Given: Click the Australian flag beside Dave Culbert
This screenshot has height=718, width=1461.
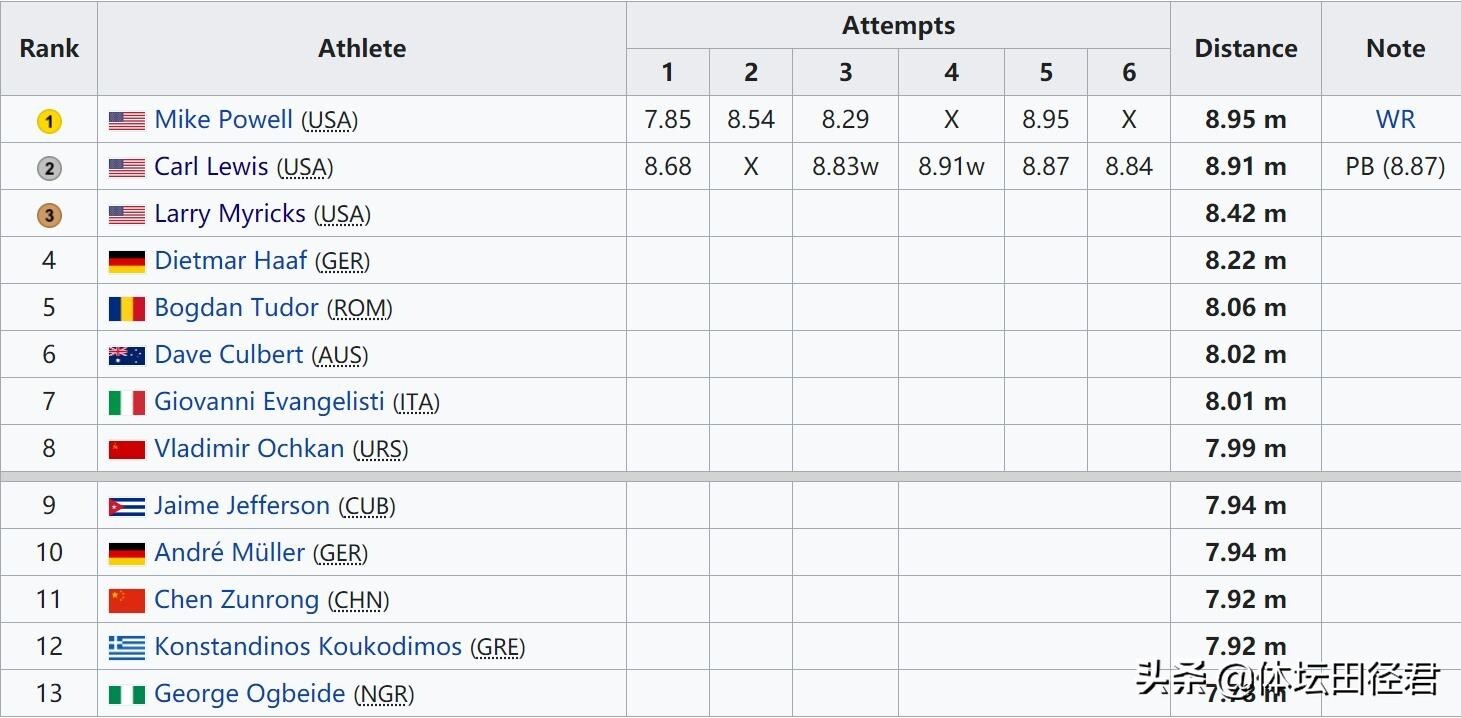Looking at the screenshot, I should coord(127,355).
